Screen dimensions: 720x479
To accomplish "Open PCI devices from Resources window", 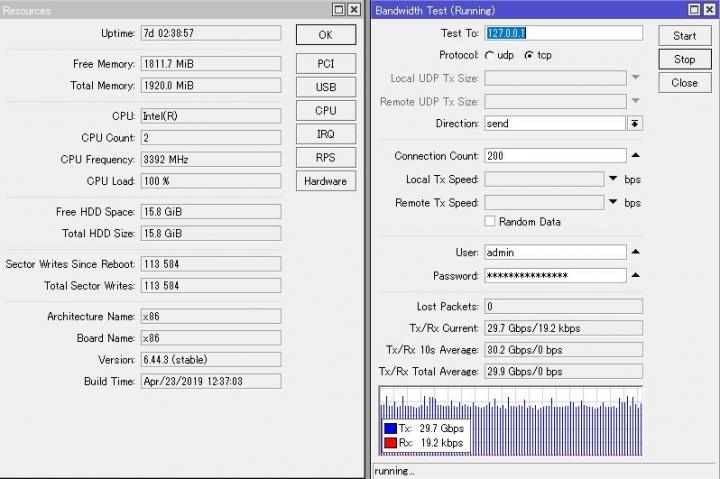I will point(326,64).
